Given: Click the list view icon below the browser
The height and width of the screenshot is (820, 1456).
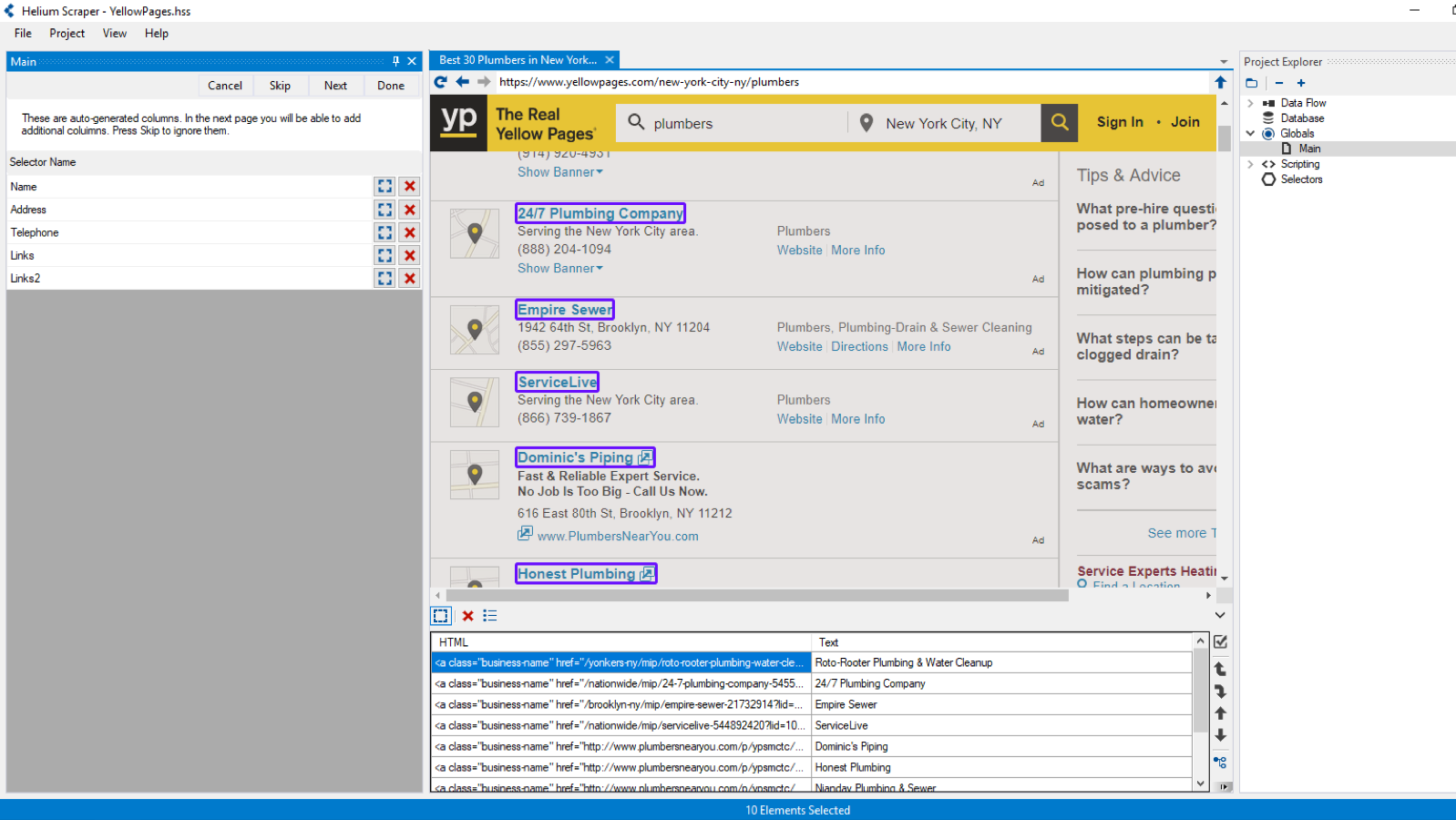Looking at the screenshot, I should 490,616.
